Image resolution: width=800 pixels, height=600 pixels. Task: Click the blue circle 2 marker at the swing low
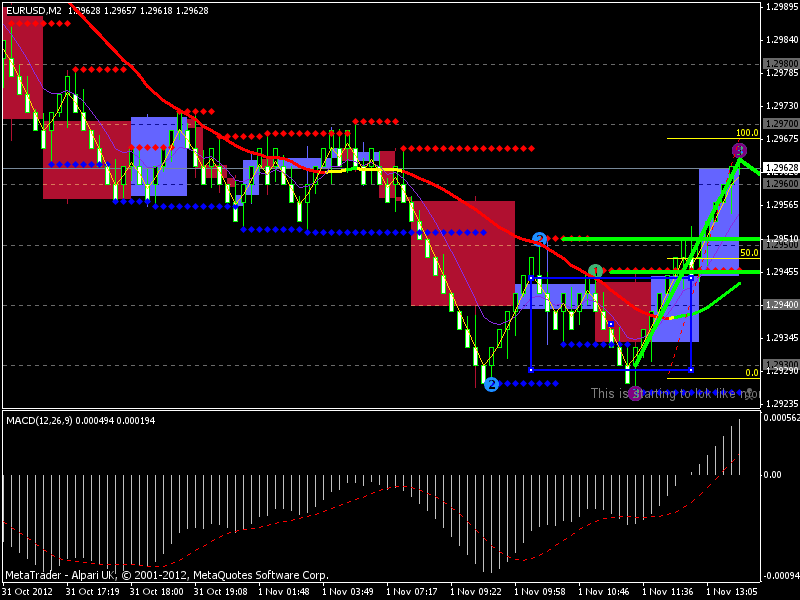click(491, 384)
